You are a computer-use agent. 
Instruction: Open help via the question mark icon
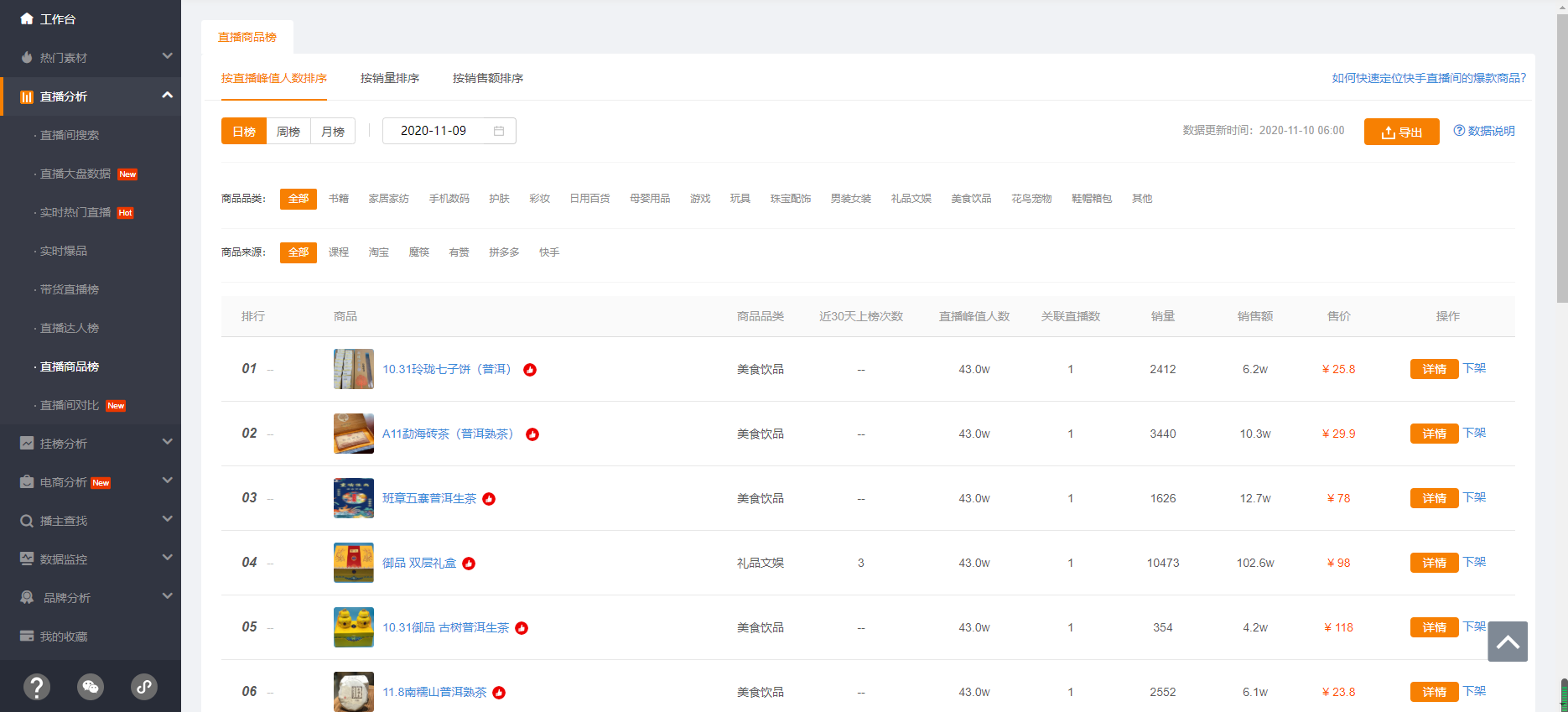tap(36, 687)
